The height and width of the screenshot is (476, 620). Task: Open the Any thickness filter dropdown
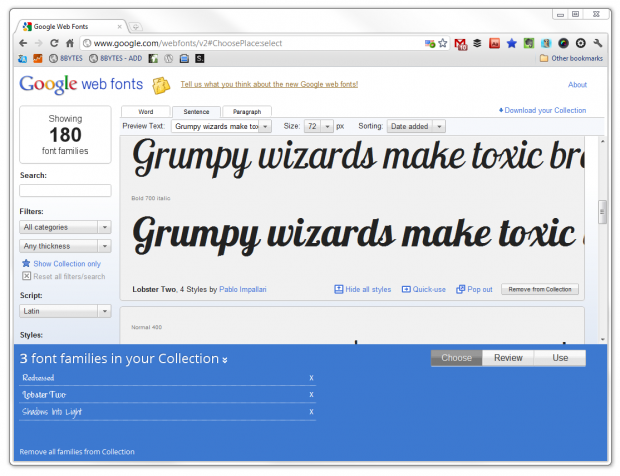[x=65, y=246]
